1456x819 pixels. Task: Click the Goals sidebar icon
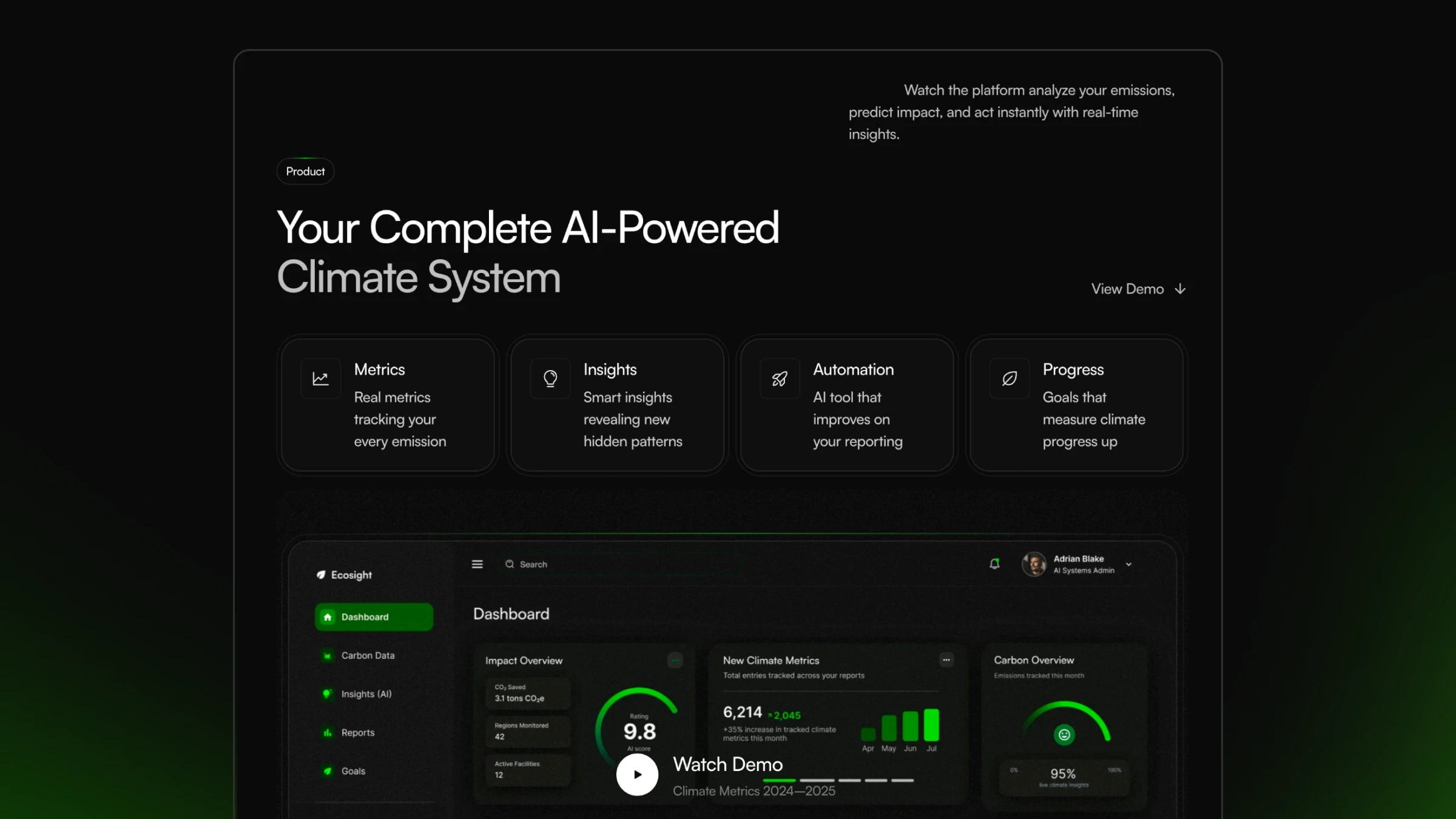point(328,771)
